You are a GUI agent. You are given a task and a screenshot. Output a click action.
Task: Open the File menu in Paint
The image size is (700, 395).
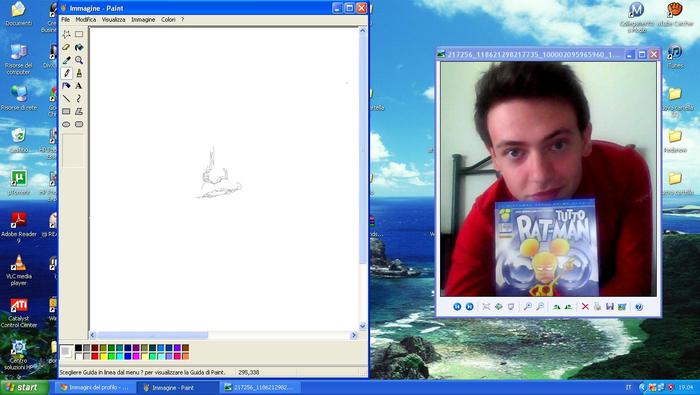[65, 20]
